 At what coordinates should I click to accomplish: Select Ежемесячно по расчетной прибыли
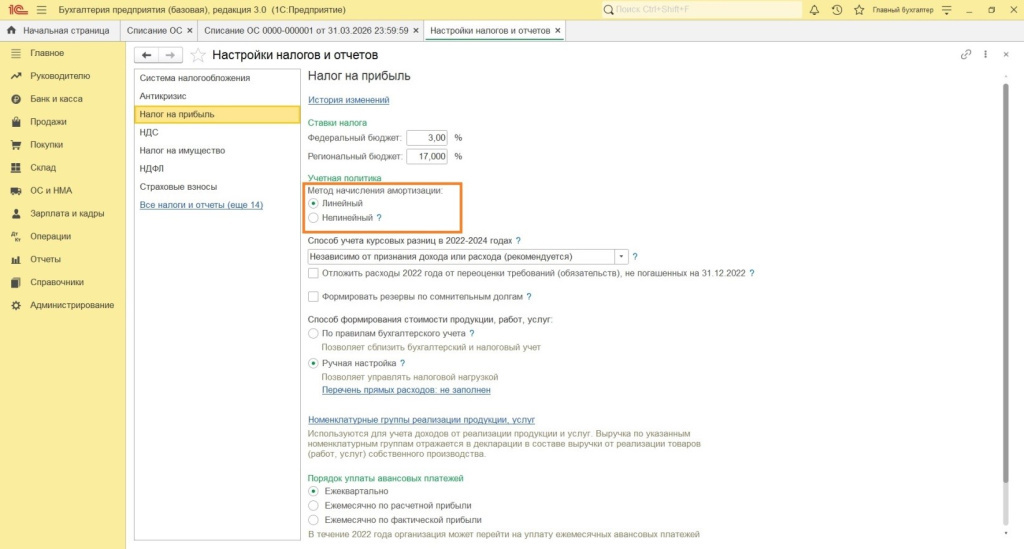[x=314, y=506]
